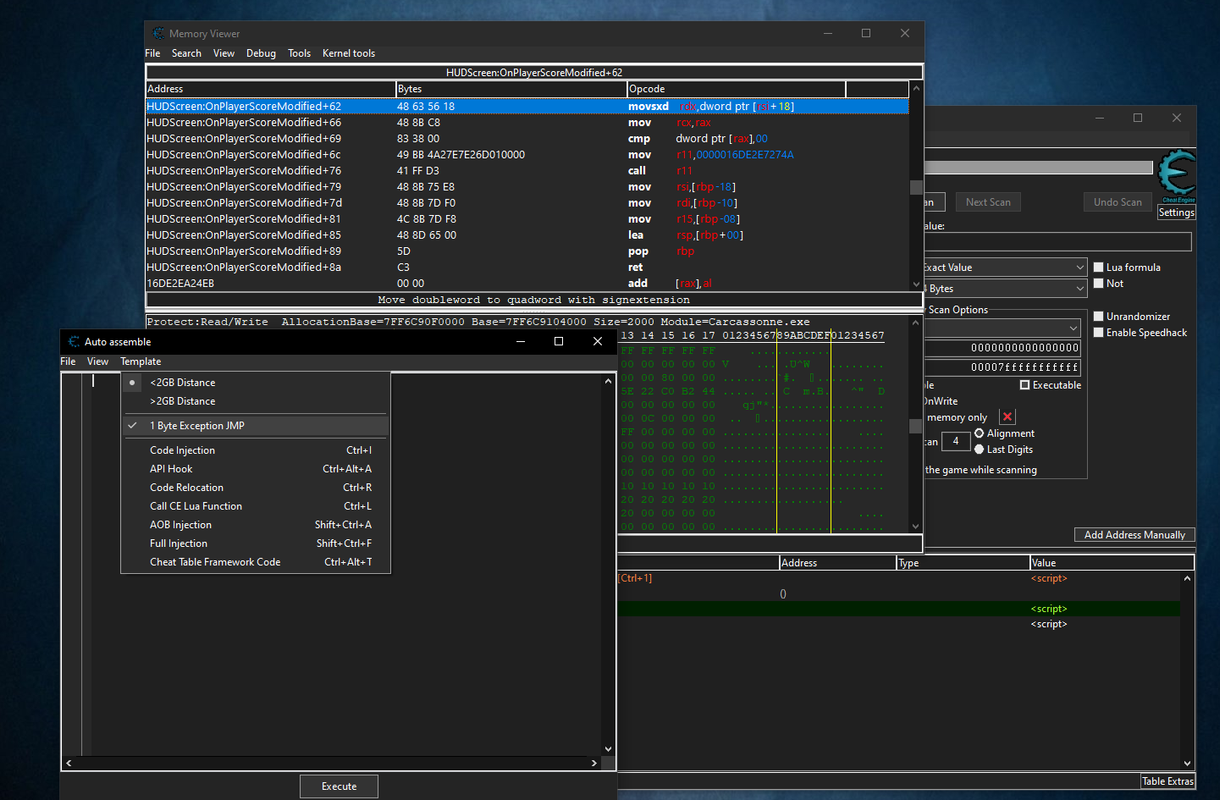Click the Auto assemble horizontal scrollbar

(331, 763)
